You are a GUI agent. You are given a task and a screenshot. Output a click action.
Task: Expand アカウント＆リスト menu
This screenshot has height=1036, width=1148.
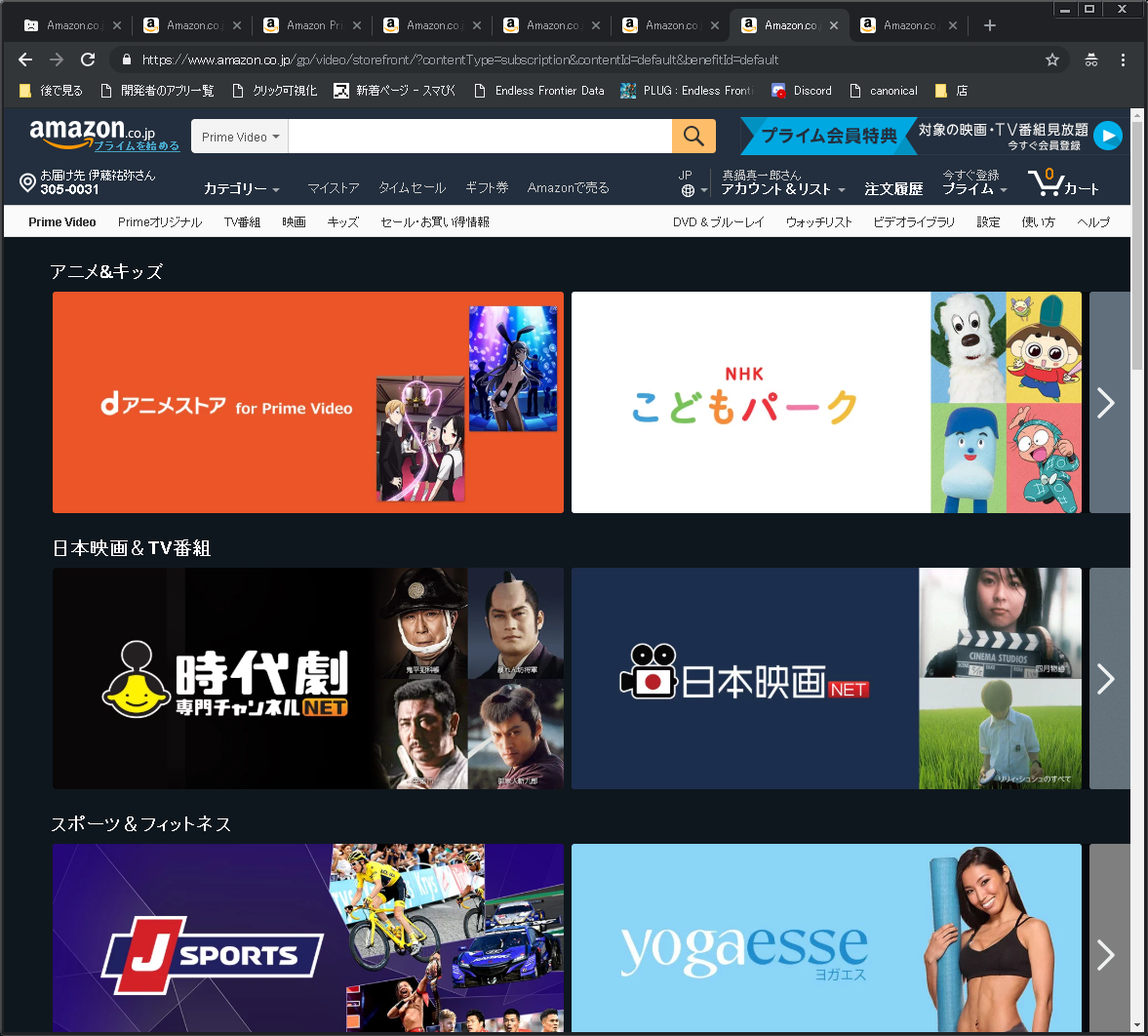click(x=782, y=189)
